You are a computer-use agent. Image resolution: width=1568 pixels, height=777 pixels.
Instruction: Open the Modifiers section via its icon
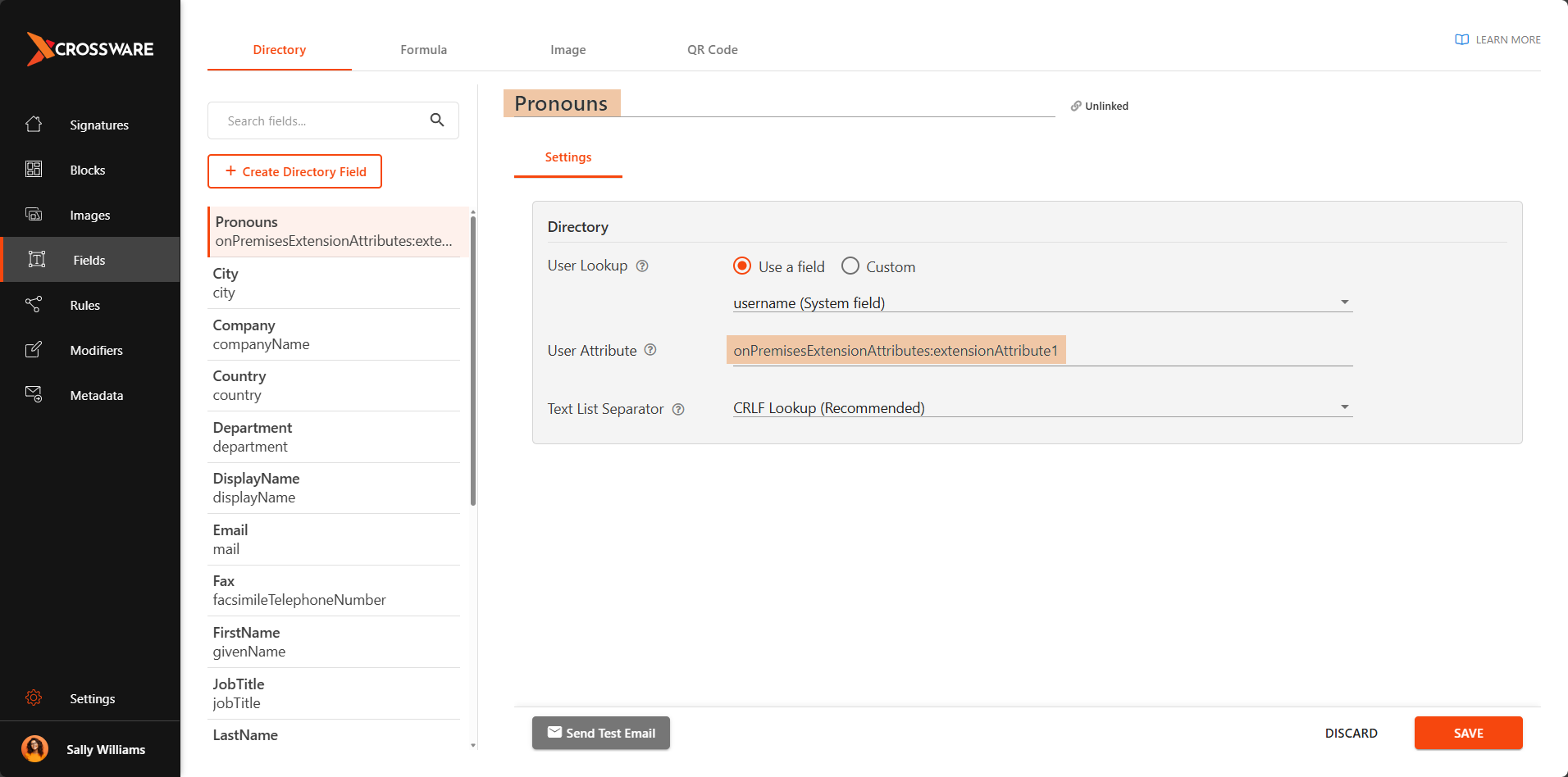[34, 349]
